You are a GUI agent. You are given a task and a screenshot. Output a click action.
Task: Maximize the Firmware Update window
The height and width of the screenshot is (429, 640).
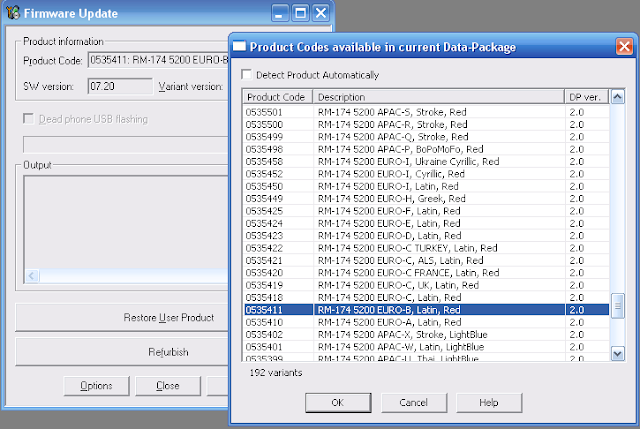tap(301, 13)
